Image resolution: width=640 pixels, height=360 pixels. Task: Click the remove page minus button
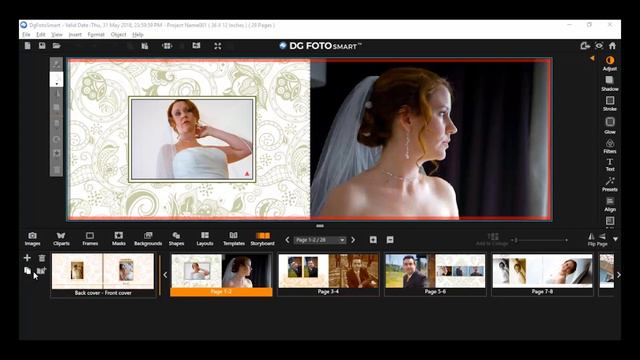[390, 240]
